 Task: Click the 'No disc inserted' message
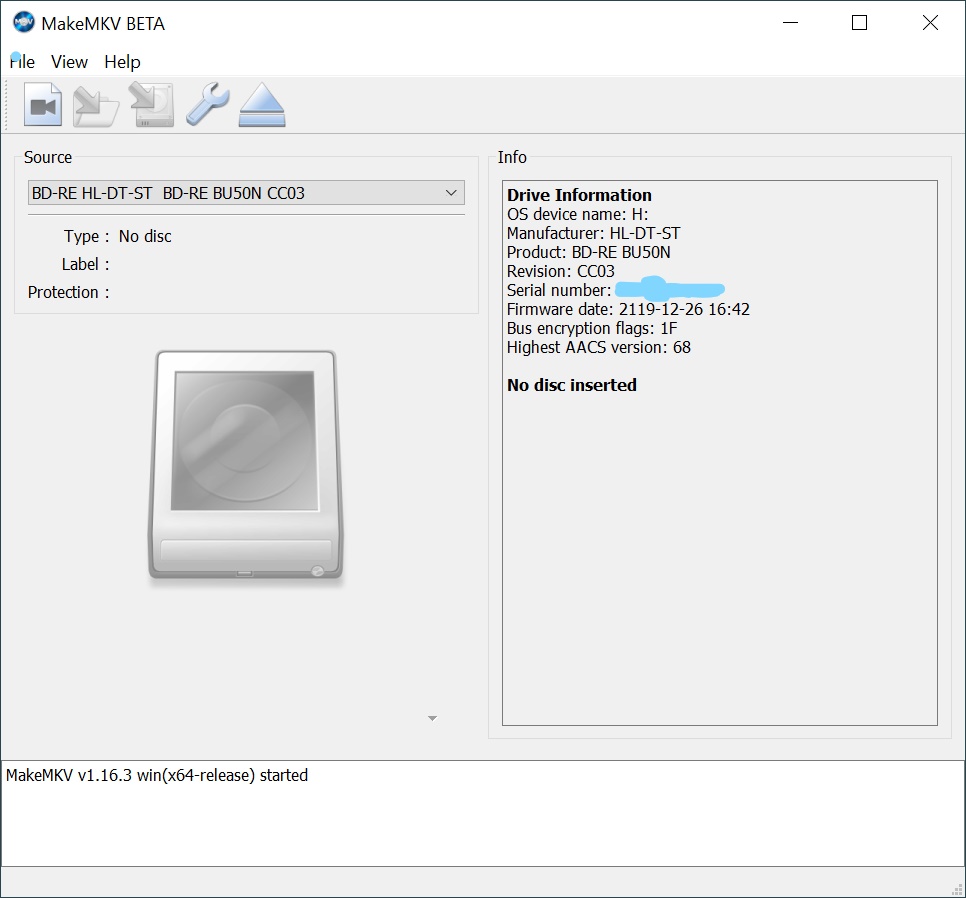click(572, 385)
